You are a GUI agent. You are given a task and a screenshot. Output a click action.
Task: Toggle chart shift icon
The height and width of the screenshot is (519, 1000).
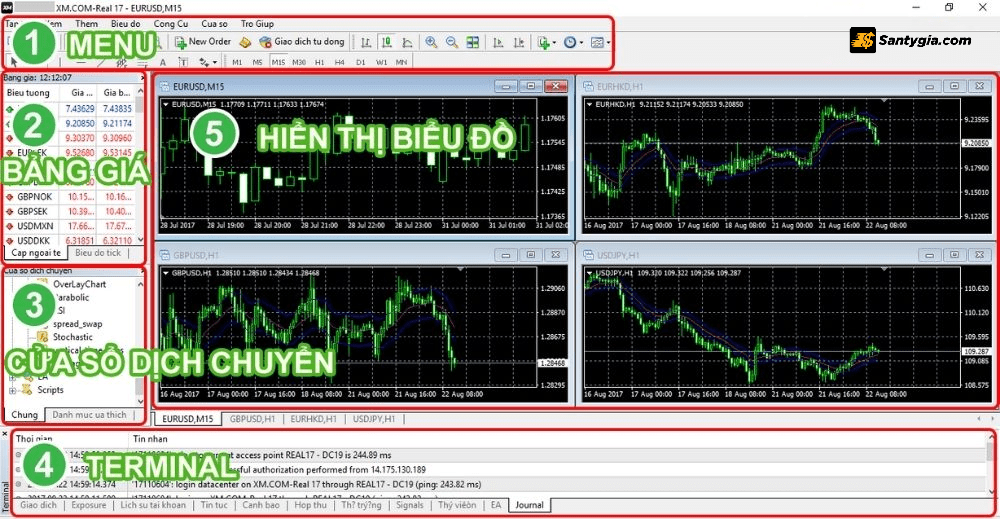519,43
